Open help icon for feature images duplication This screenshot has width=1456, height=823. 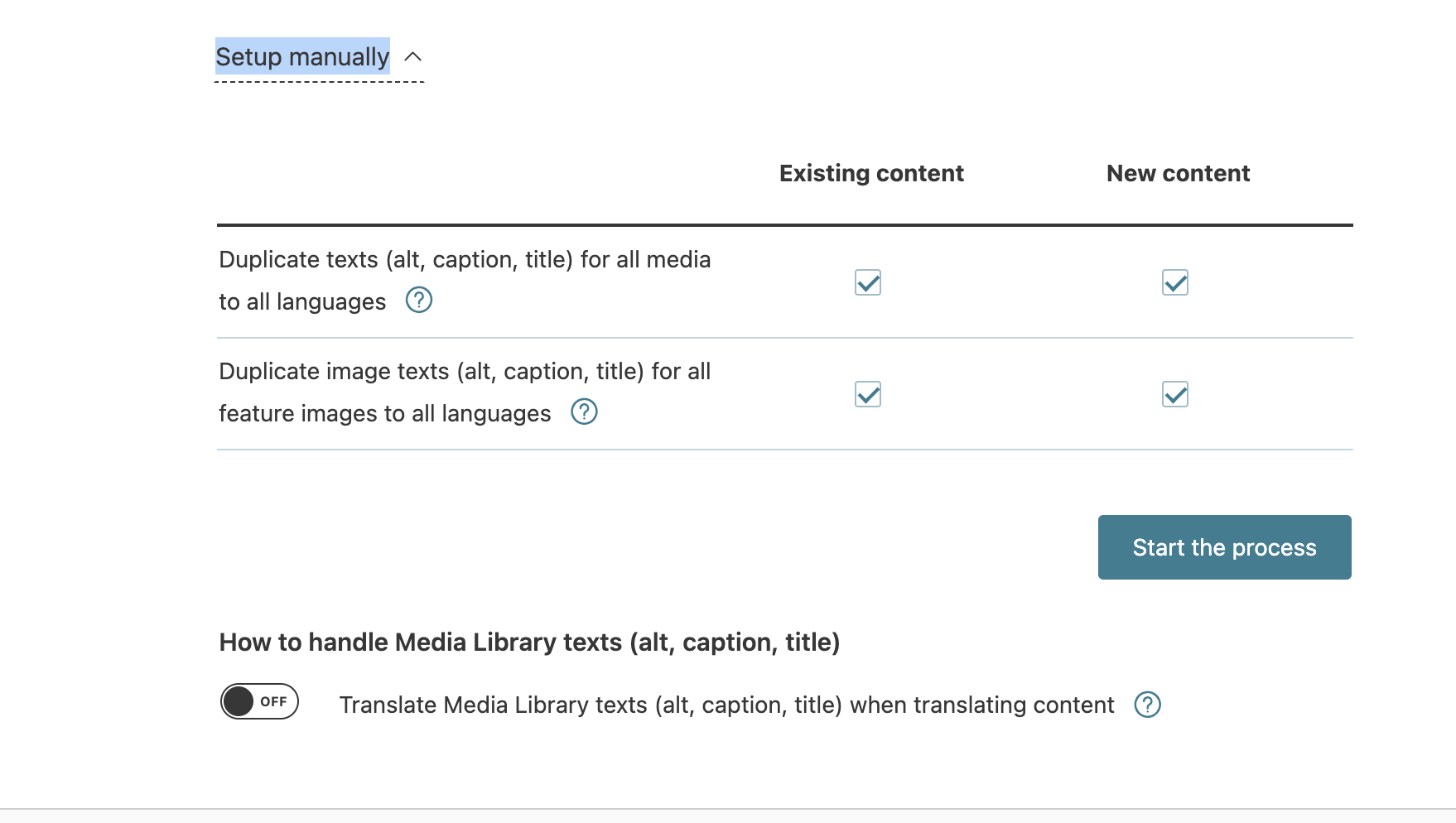pyautogui.click(x=584, y=411)
